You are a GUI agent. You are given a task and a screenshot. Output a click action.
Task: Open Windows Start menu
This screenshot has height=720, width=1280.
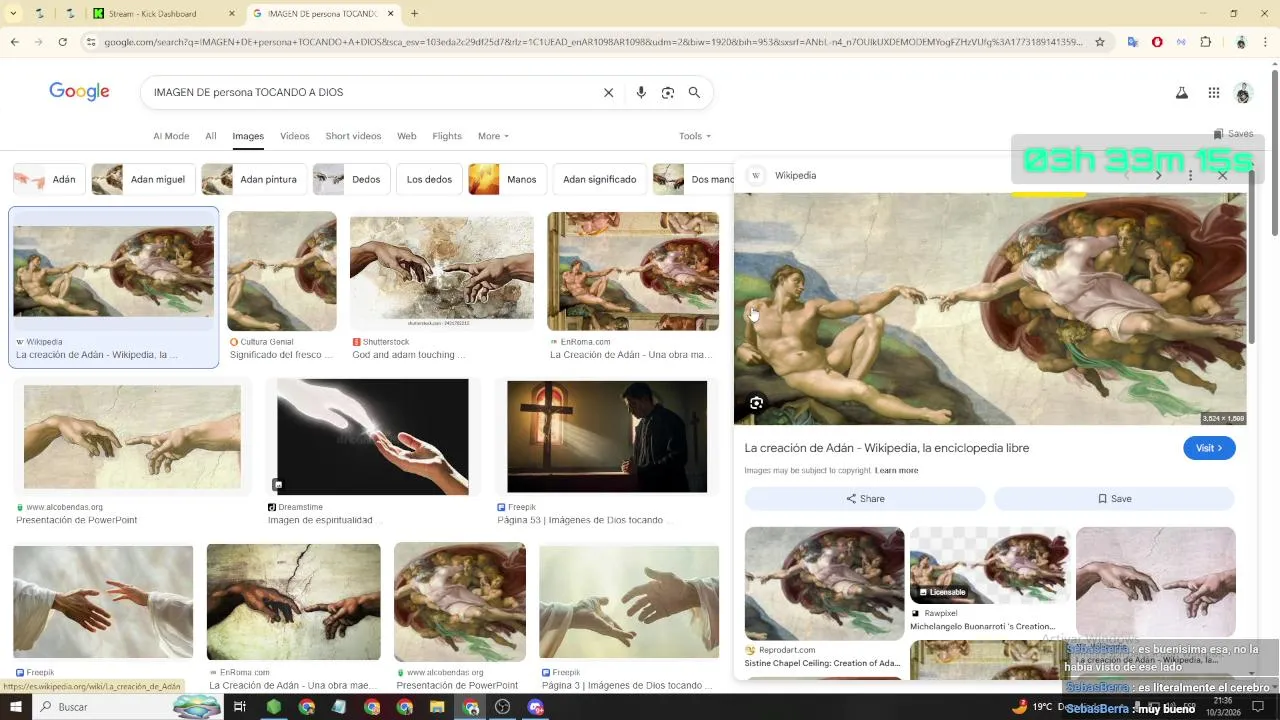tap(16, 707)
